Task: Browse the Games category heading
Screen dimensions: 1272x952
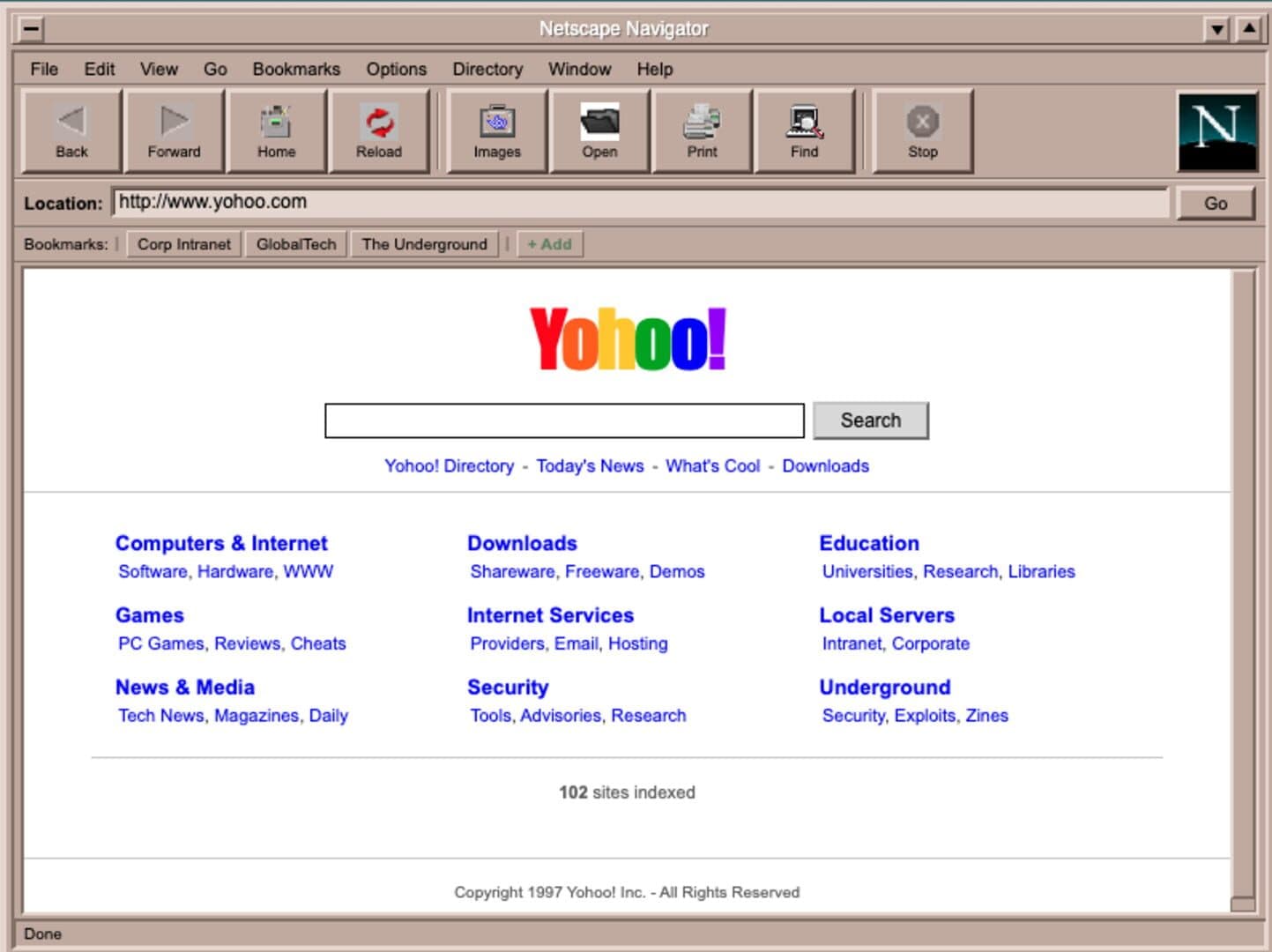Action: point(150,615)
